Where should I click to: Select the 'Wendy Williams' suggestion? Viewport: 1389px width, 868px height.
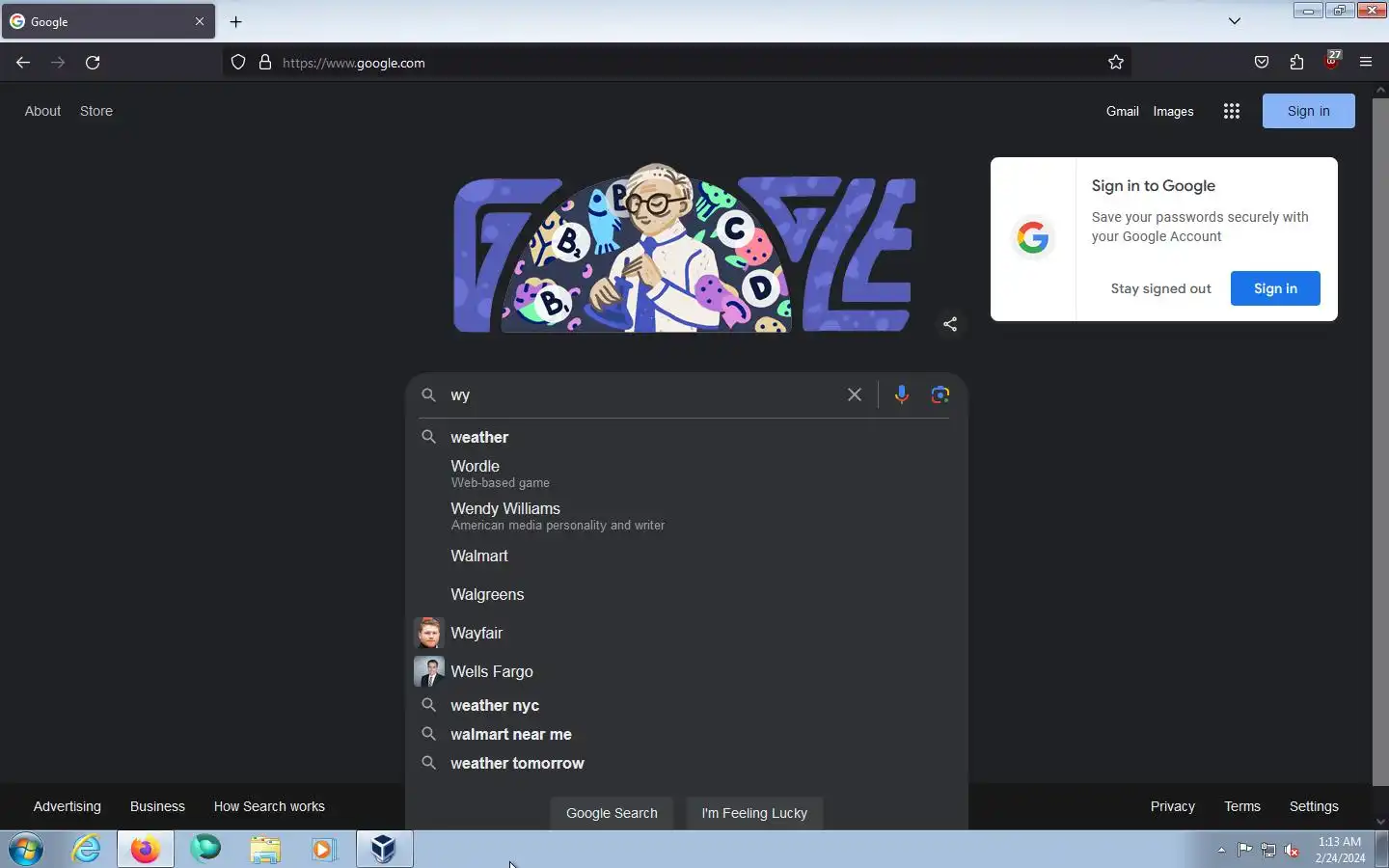(686, 515)
